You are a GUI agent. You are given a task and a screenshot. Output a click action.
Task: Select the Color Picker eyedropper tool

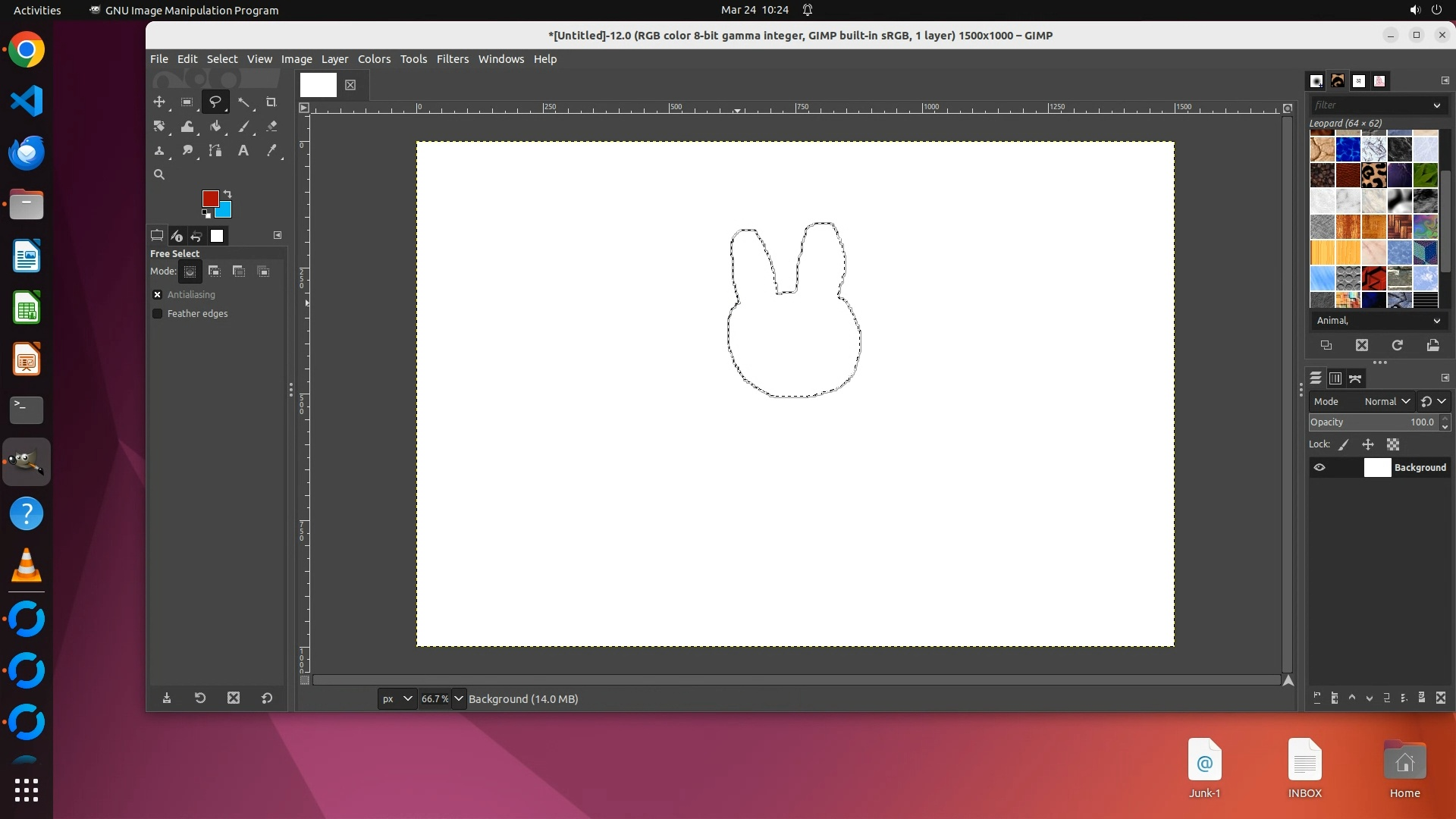click(x=271, y=151)
